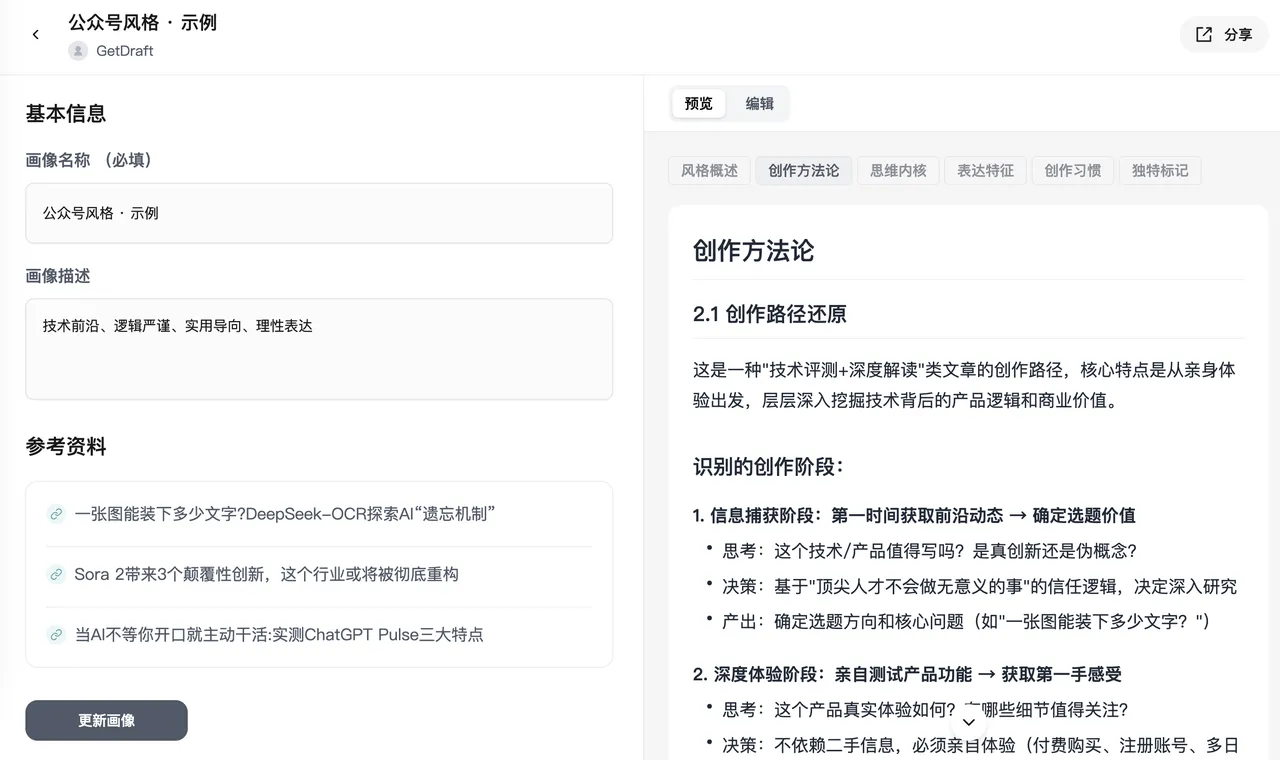Show the 独特标记 section tab
1280x760 pixels.
coord(1160,171)
